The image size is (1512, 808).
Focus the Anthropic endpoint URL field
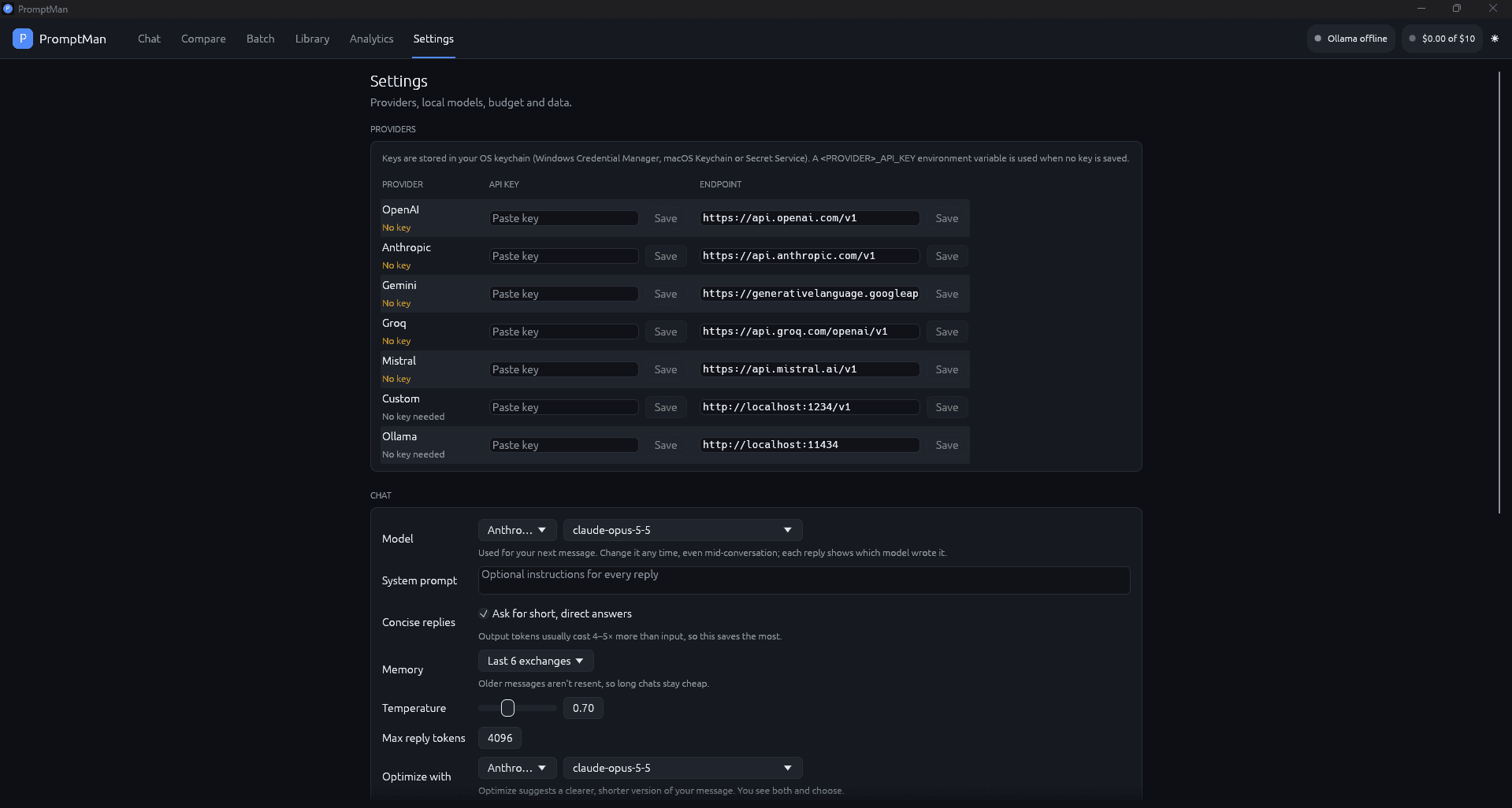809,256
